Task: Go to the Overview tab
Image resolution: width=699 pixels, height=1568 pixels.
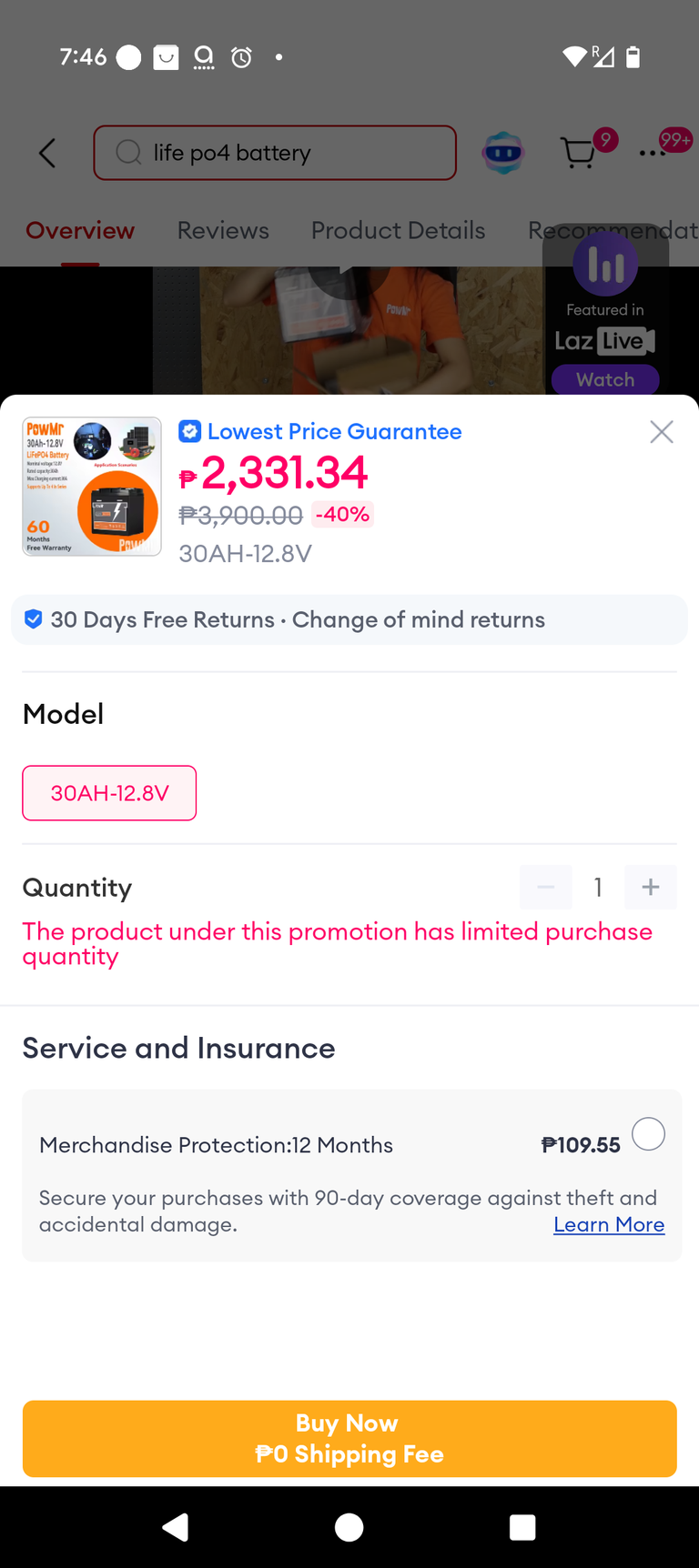Action: click(80, 230)
